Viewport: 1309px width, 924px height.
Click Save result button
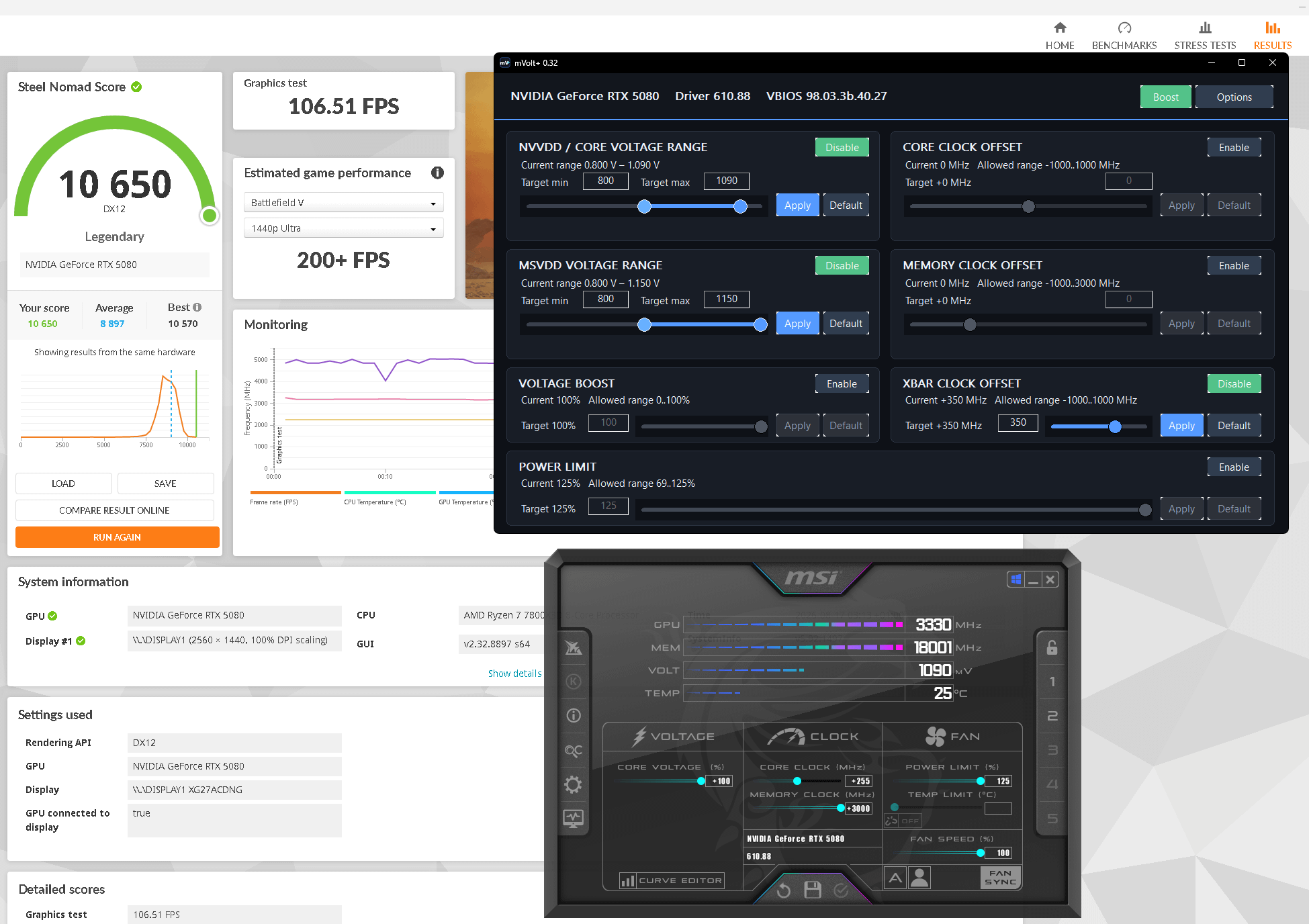165,483
